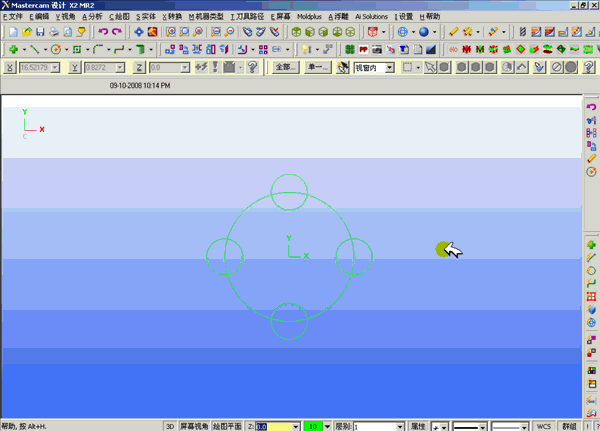Click the drill bit toolpath icon

coord(523,32)
